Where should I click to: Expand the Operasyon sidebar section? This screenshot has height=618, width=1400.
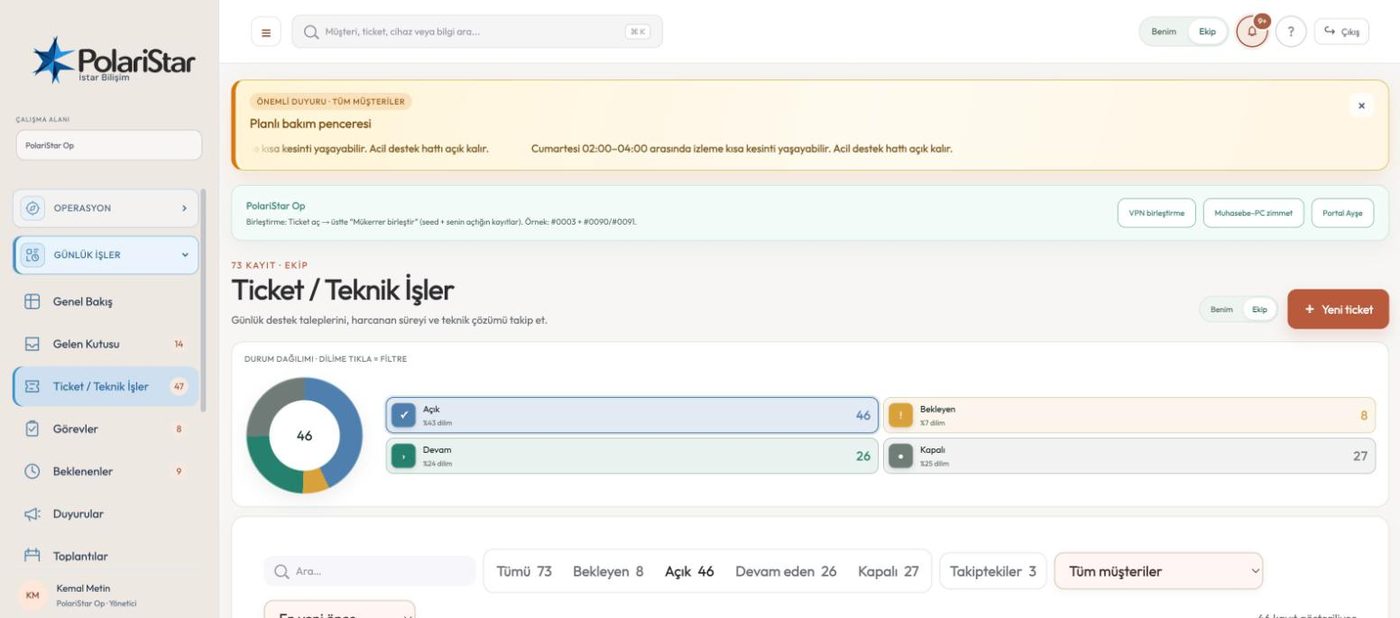(x=106, y=208)
